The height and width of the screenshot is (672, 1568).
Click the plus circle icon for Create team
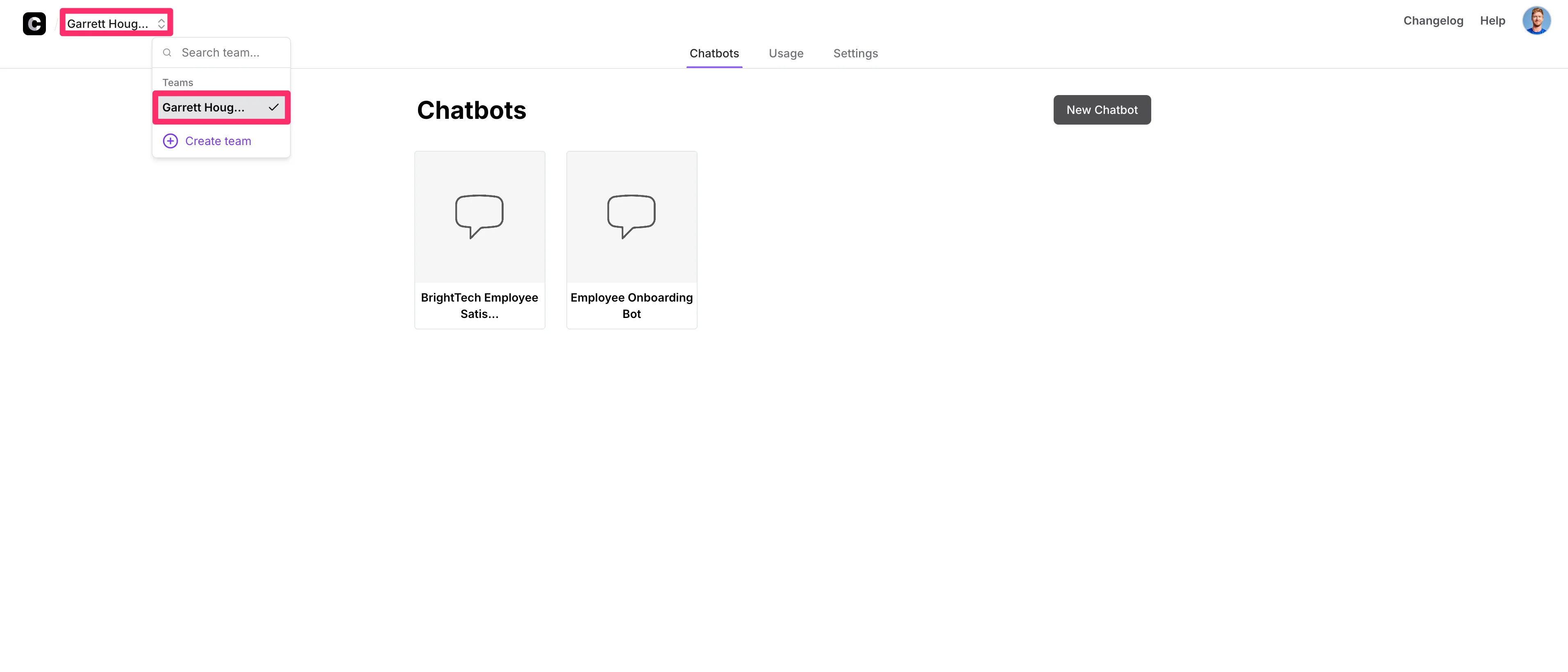point(170,141)
